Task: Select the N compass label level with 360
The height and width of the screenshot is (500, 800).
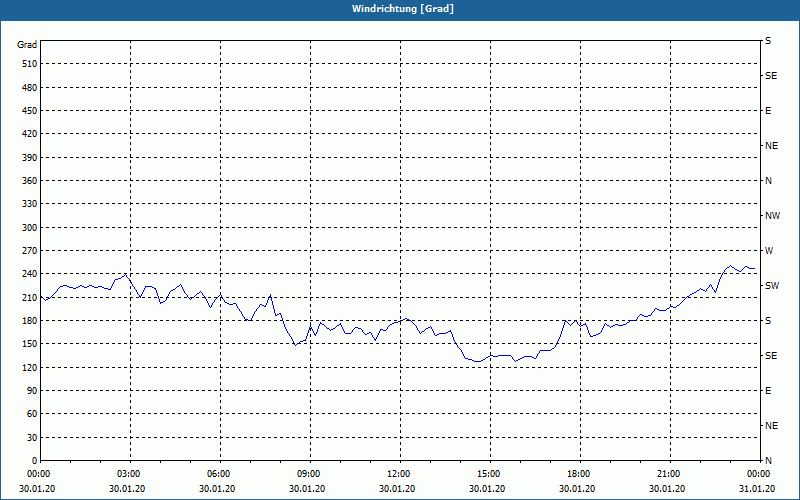Action: click(768, 181)
